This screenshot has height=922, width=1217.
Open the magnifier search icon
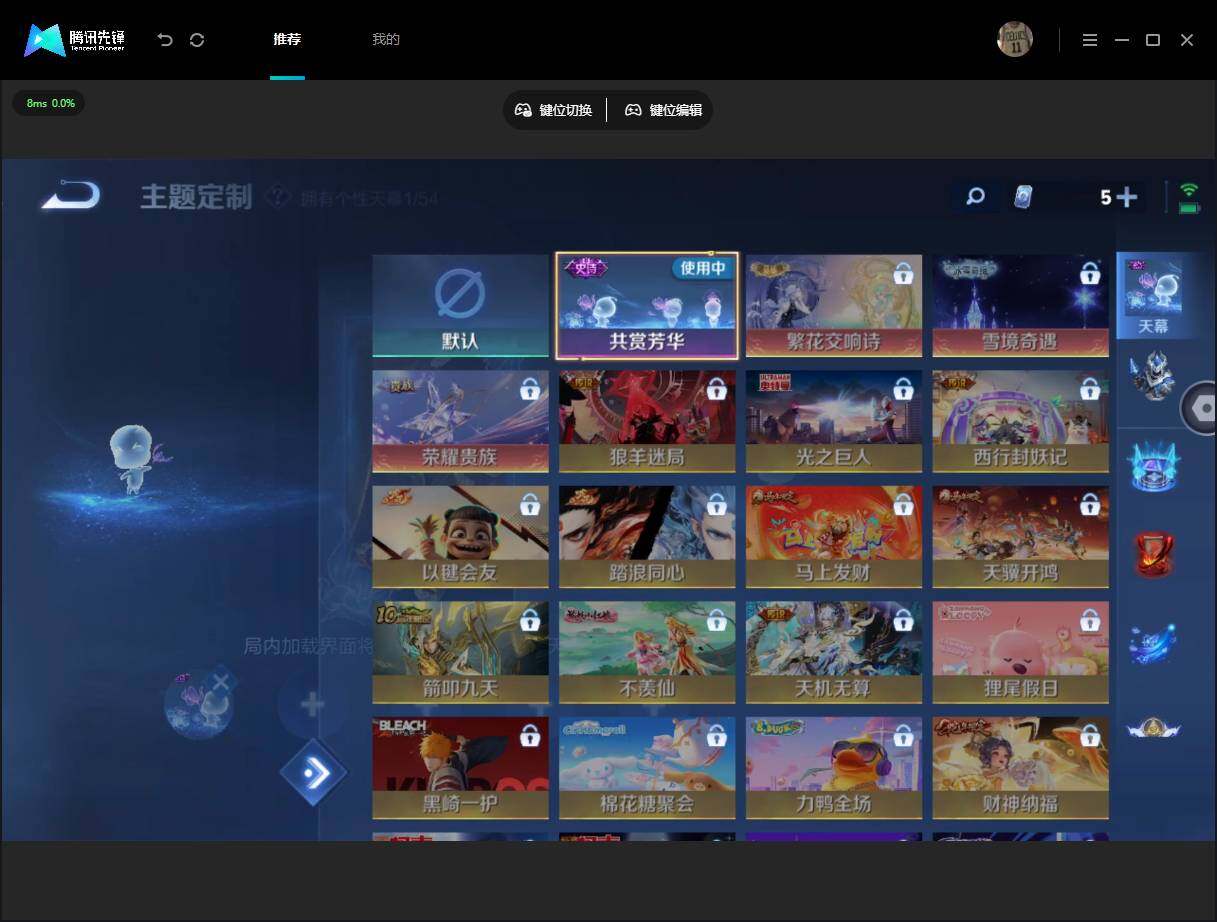(x=975, y=197)
